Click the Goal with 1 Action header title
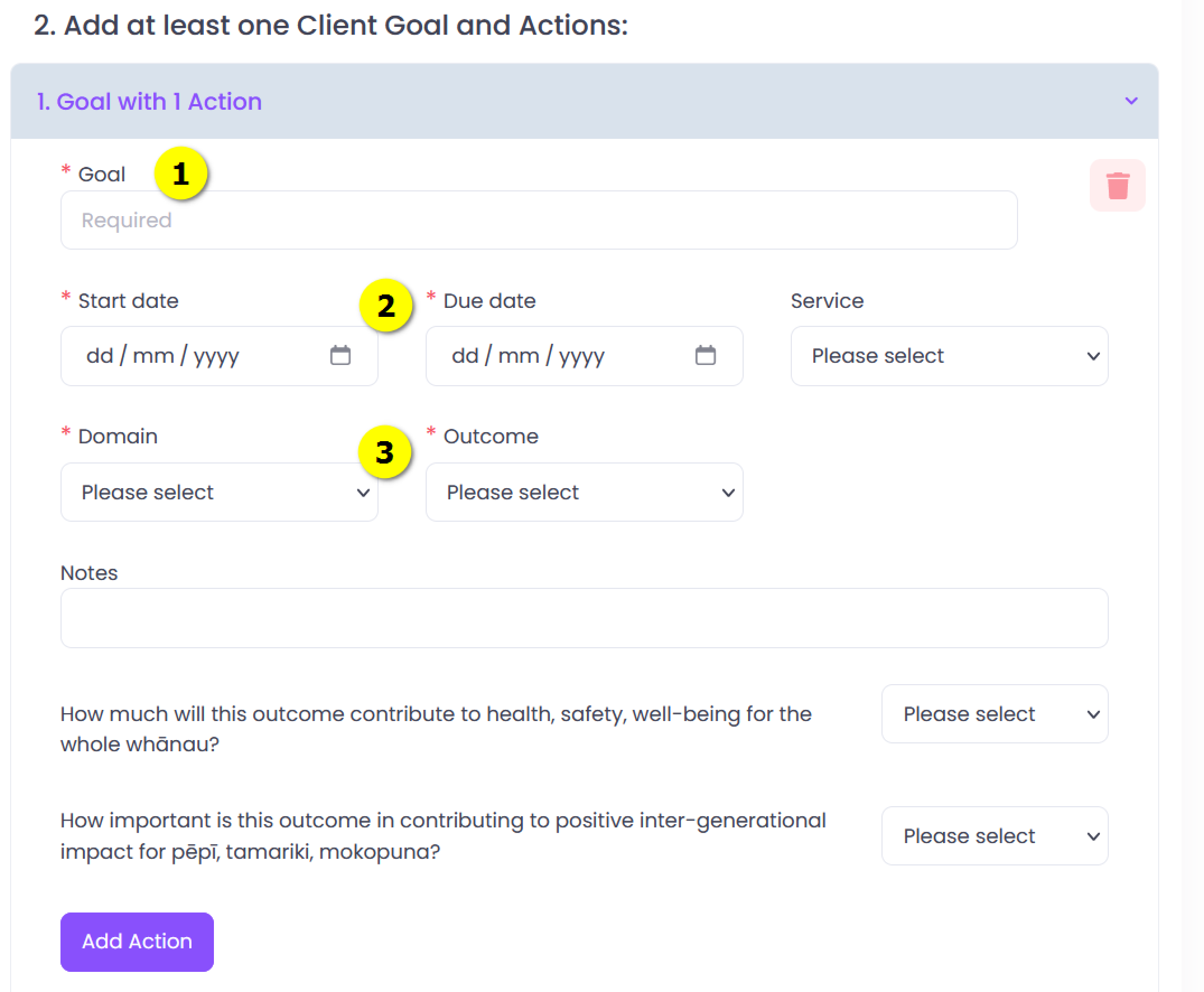The image size is (1204, 992). point(148,102)
